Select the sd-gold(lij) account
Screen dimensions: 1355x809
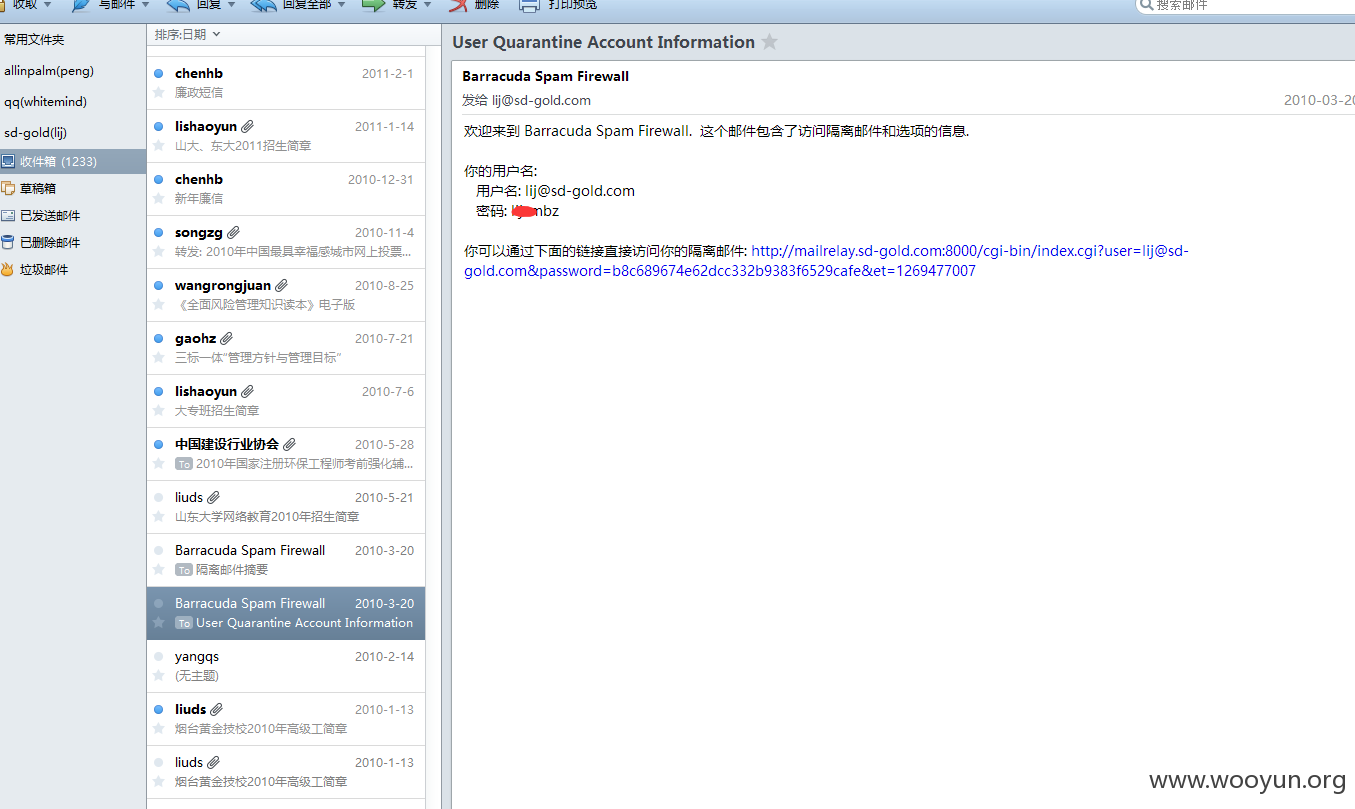tap(35, 132)
